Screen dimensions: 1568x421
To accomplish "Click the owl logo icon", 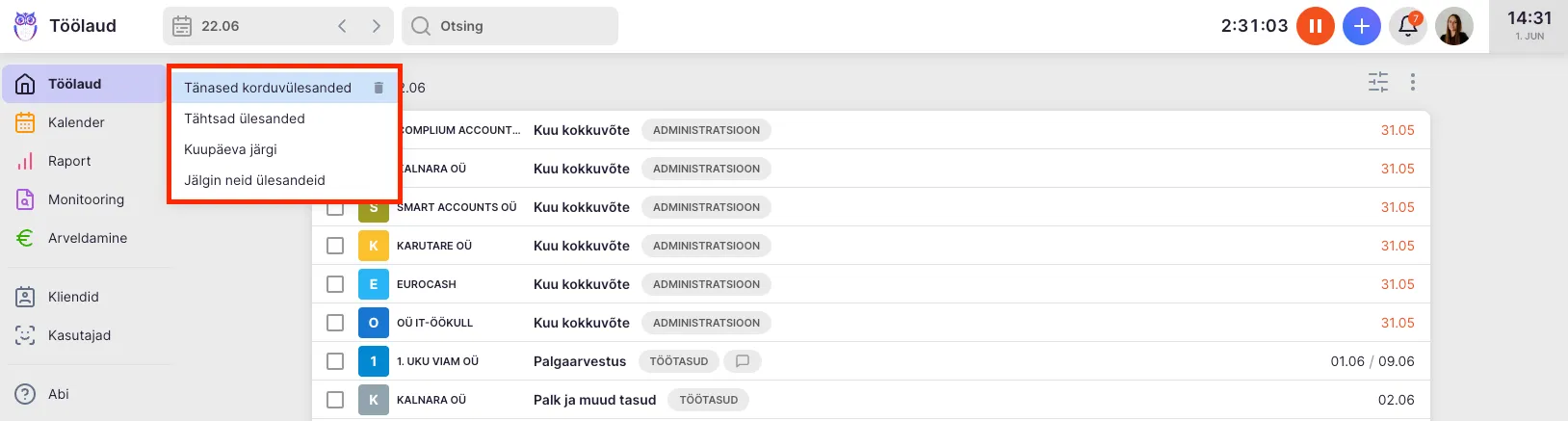I will point(25,26).
